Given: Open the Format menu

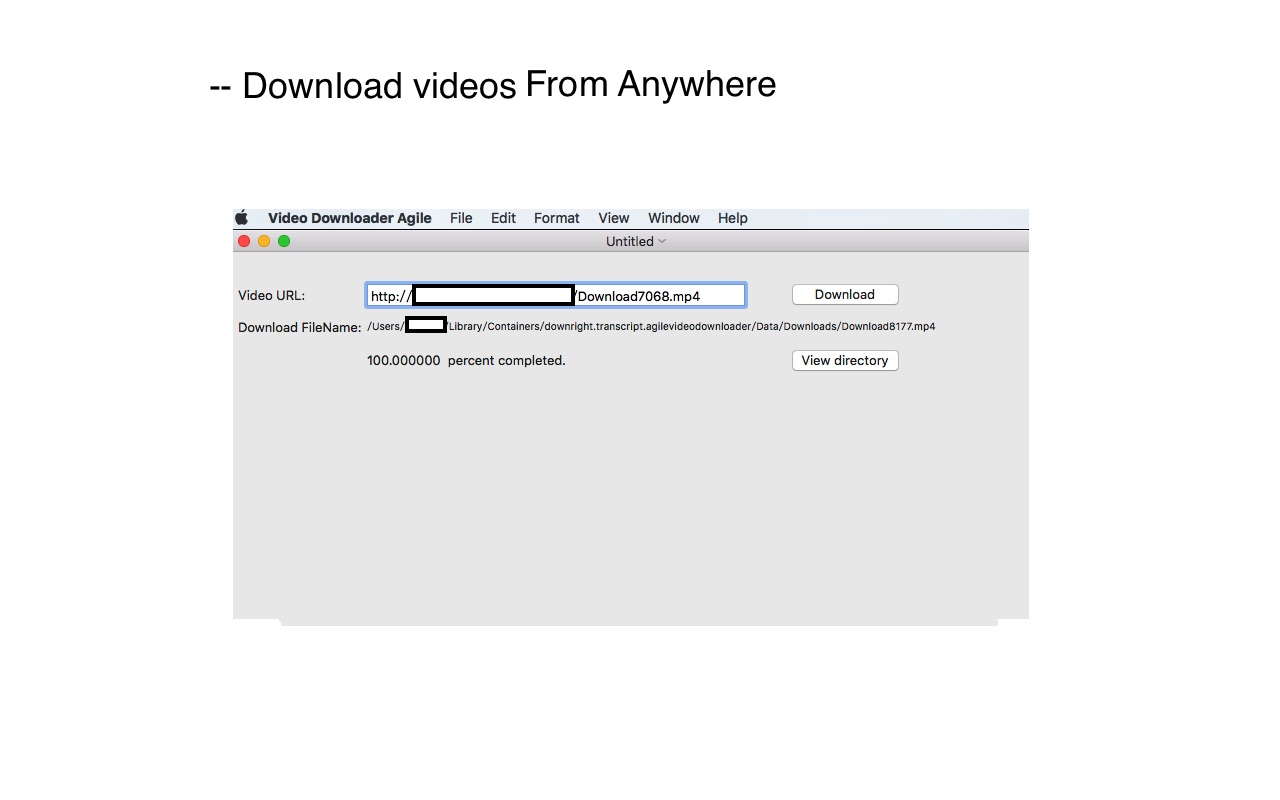Looking at the screenshot, I should [x=557, y=218].
